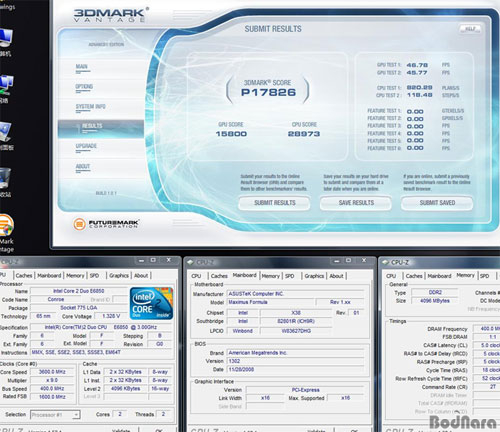Select Memory tab in DDR2 memory window
This screenshot has height=432, width=500.
465,275
